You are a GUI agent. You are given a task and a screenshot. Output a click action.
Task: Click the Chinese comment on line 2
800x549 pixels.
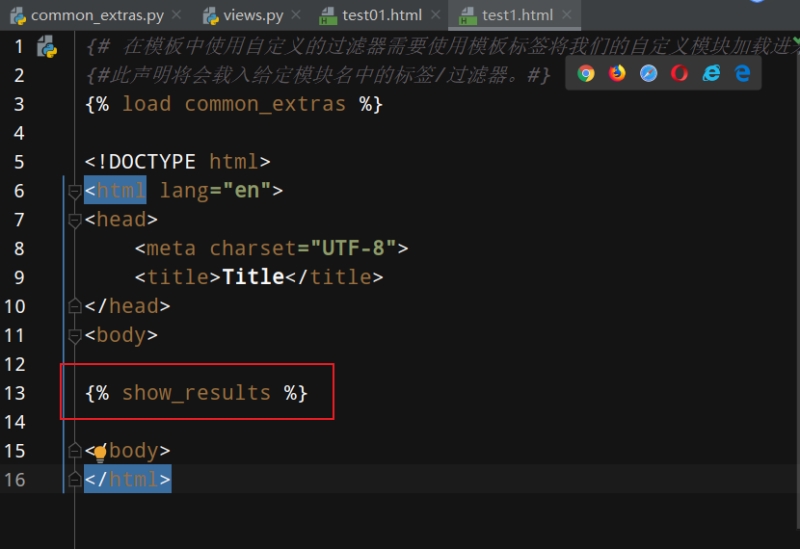(318, 76)
